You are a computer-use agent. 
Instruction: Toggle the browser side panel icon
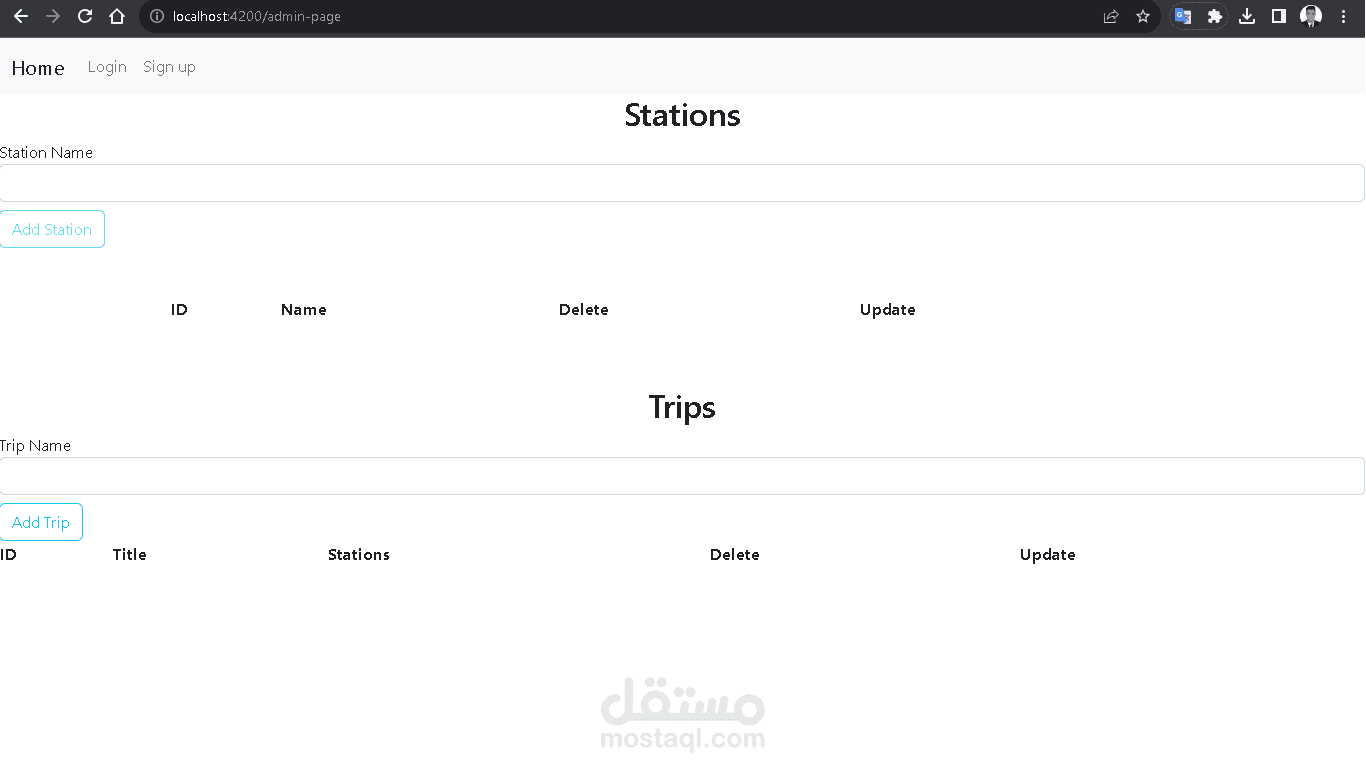[1278, 16]
